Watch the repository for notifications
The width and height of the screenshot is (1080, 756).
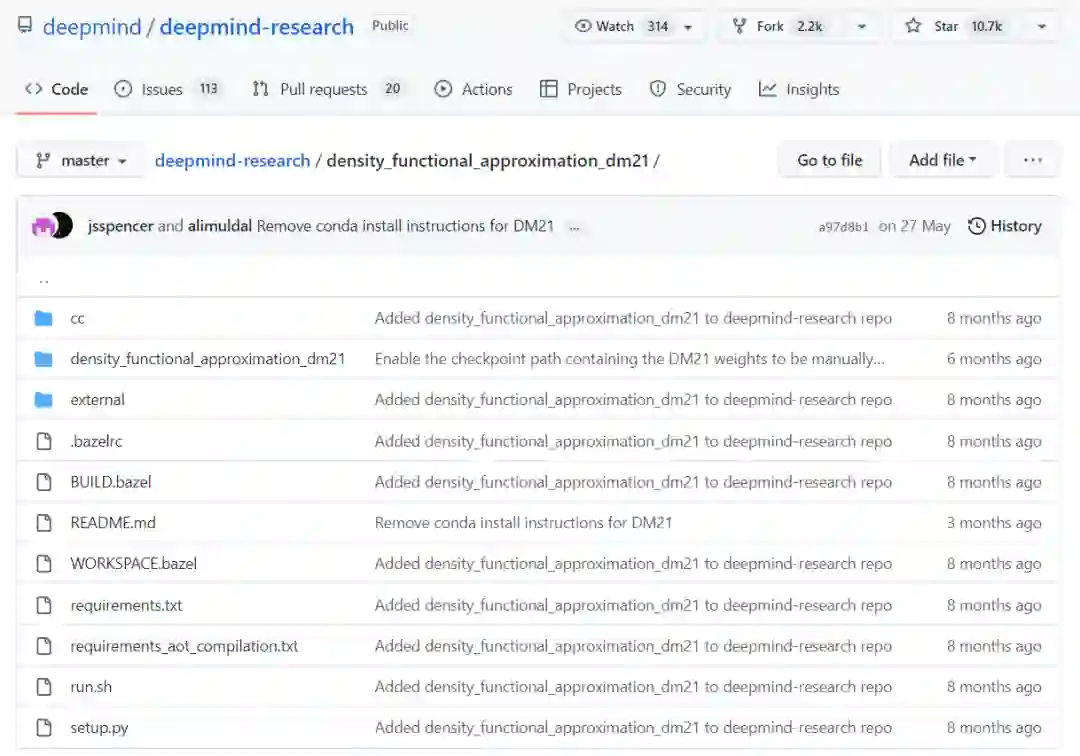pos(619,26)
